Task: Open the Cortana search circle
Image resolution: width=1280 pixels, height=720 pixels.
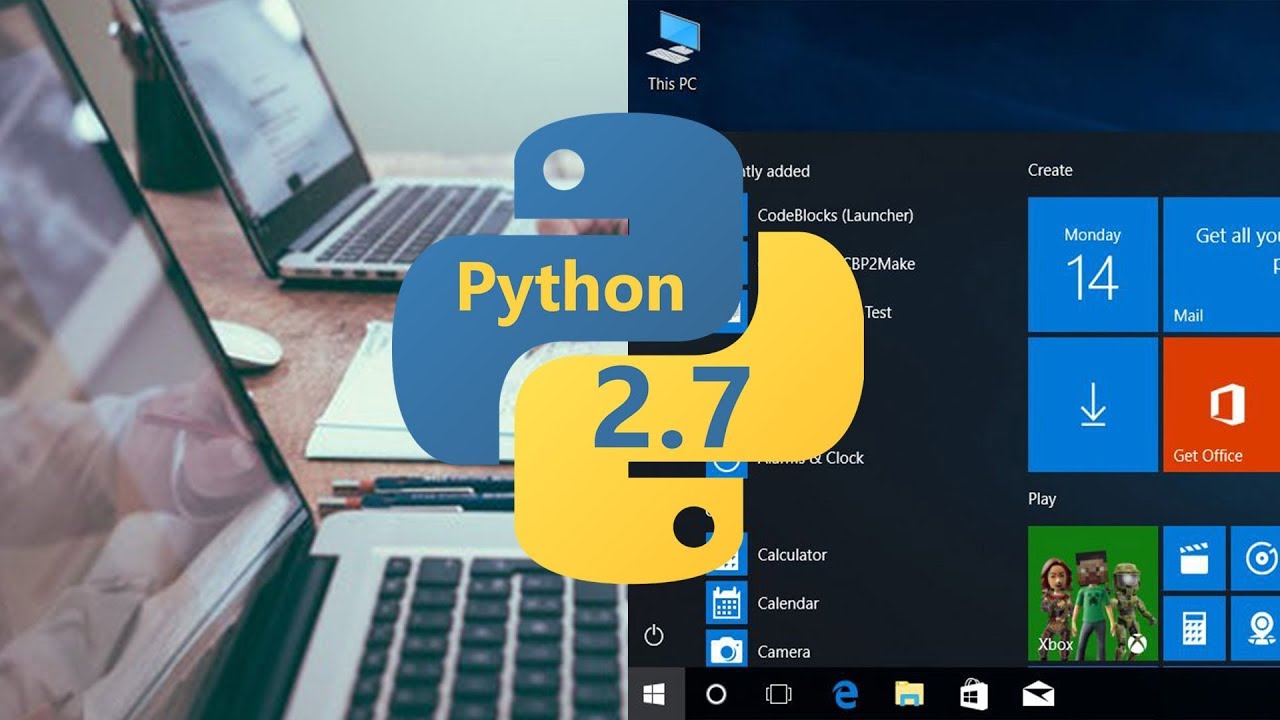Action: pos(716,694)
